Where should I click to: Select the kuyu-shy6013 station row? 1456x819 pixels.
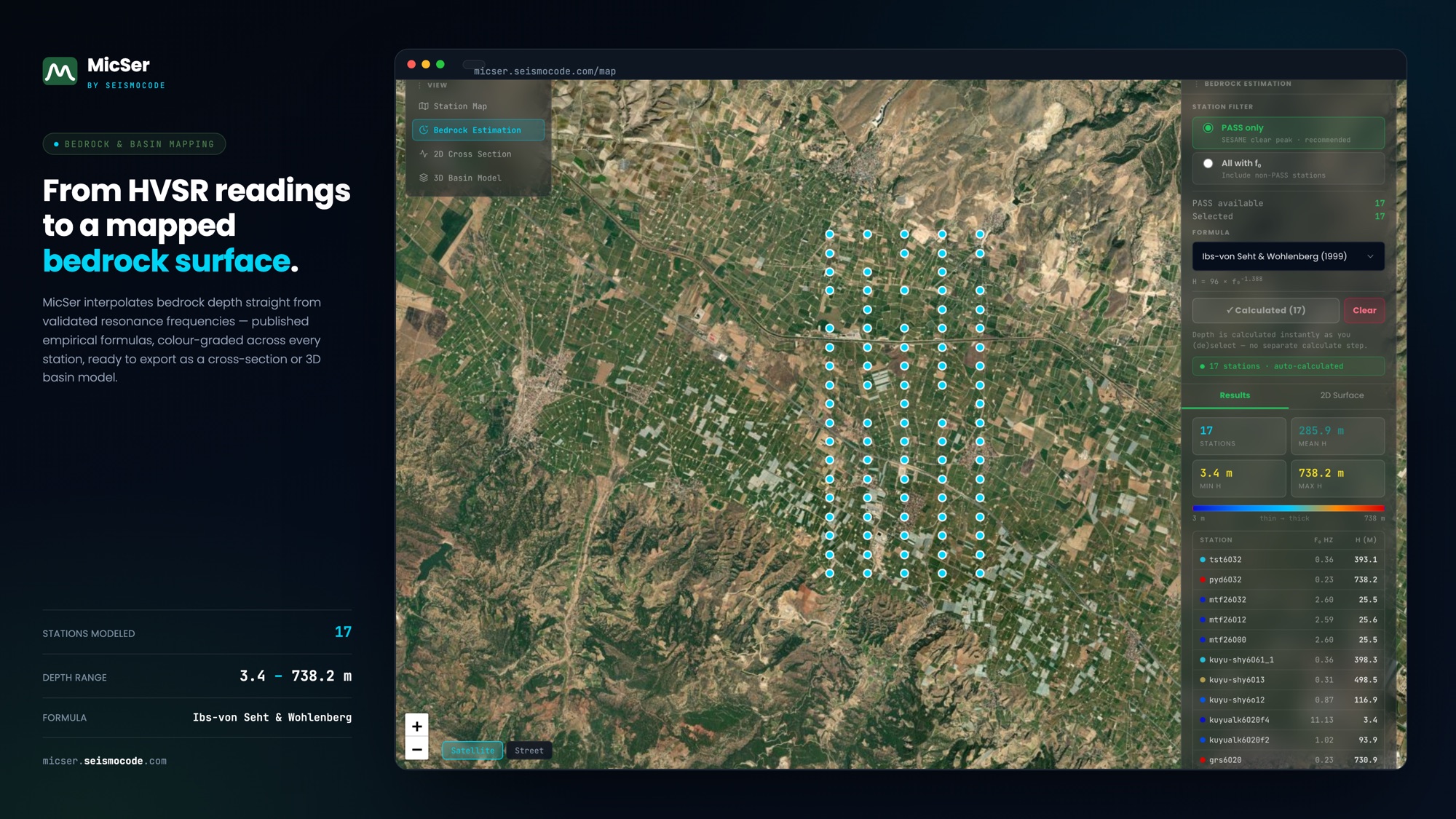[1288, 680]
